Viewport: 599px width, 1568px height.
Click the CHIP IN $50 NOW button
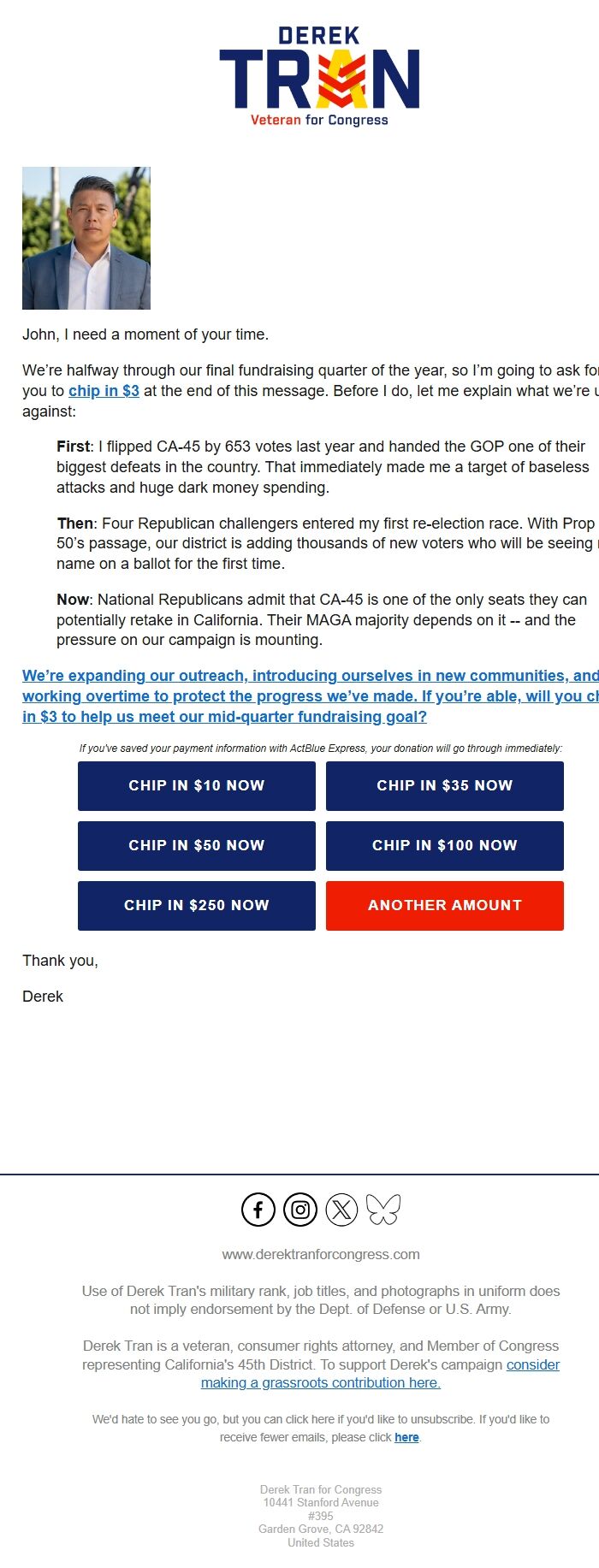tap(196, 845)
